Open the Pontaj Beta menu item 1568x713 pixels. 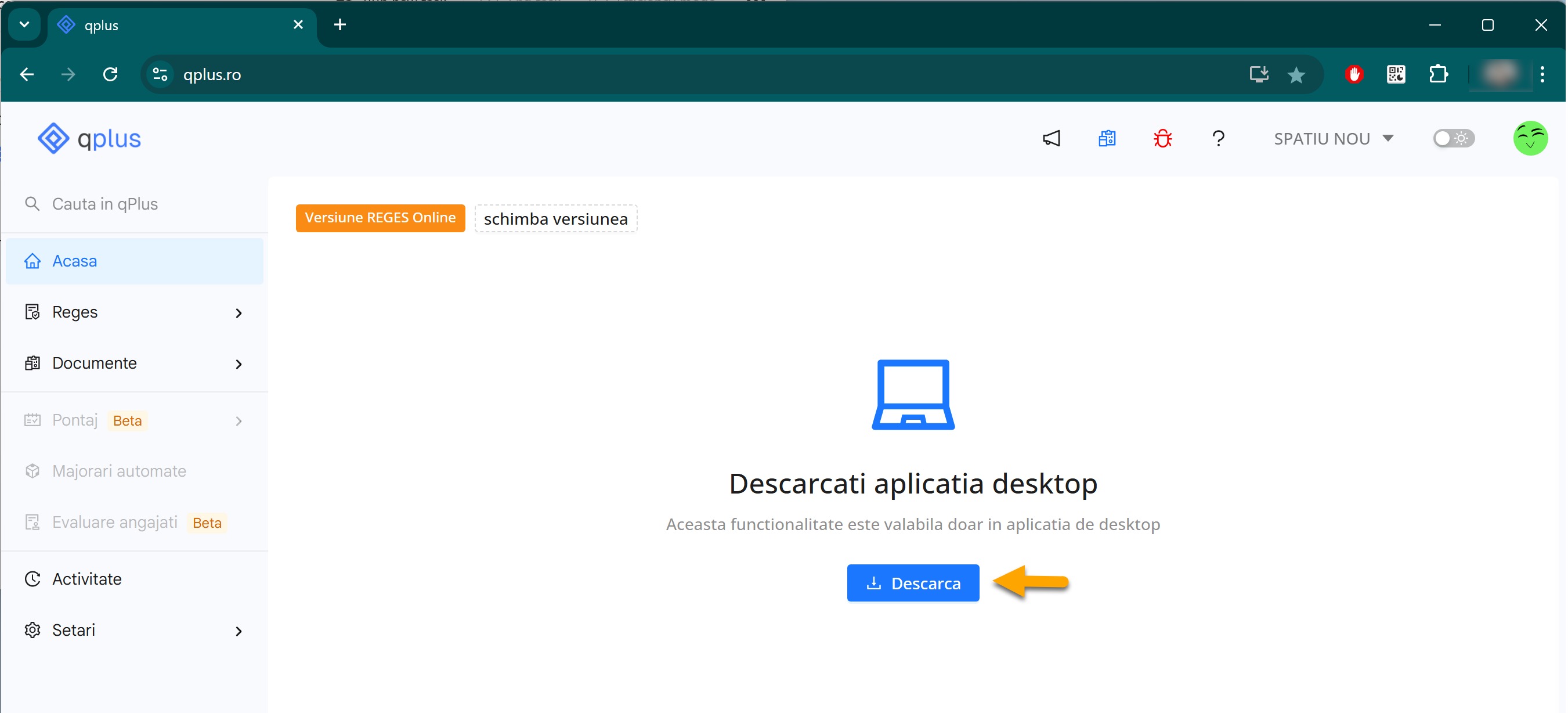pos(135,421)
